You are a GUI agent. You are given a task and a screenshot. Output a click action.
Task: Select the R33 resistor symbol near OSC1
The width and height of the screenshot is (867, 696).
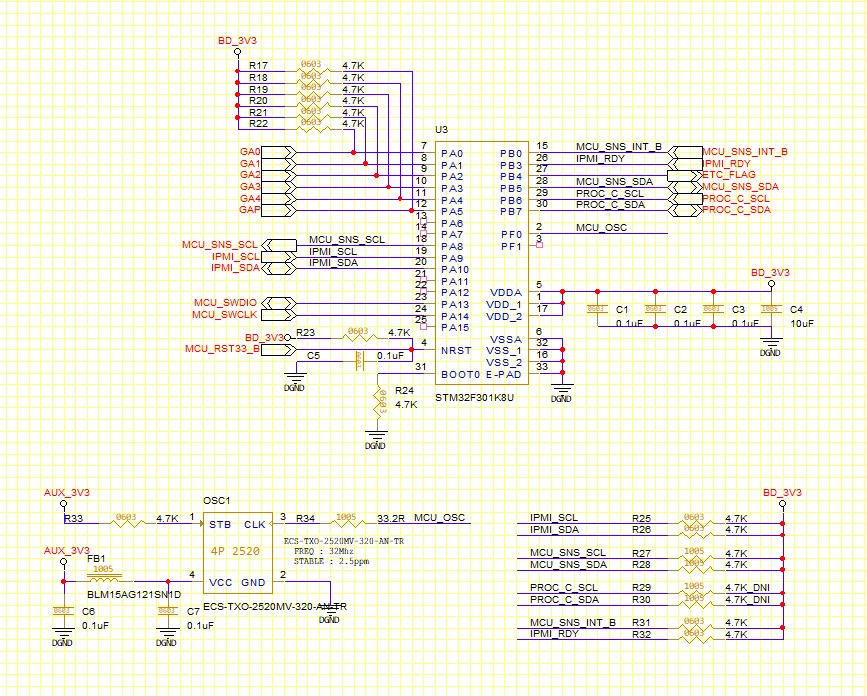[127, 524]
